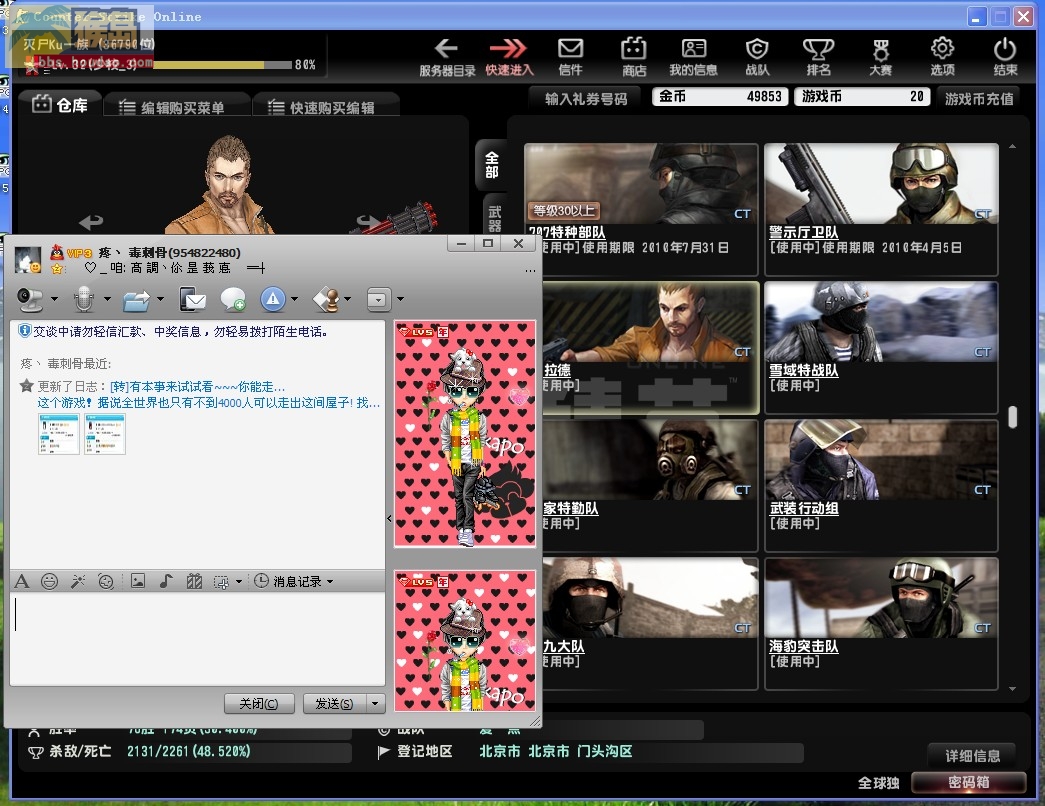Open font settings letter A icon

tap(22, 581)
